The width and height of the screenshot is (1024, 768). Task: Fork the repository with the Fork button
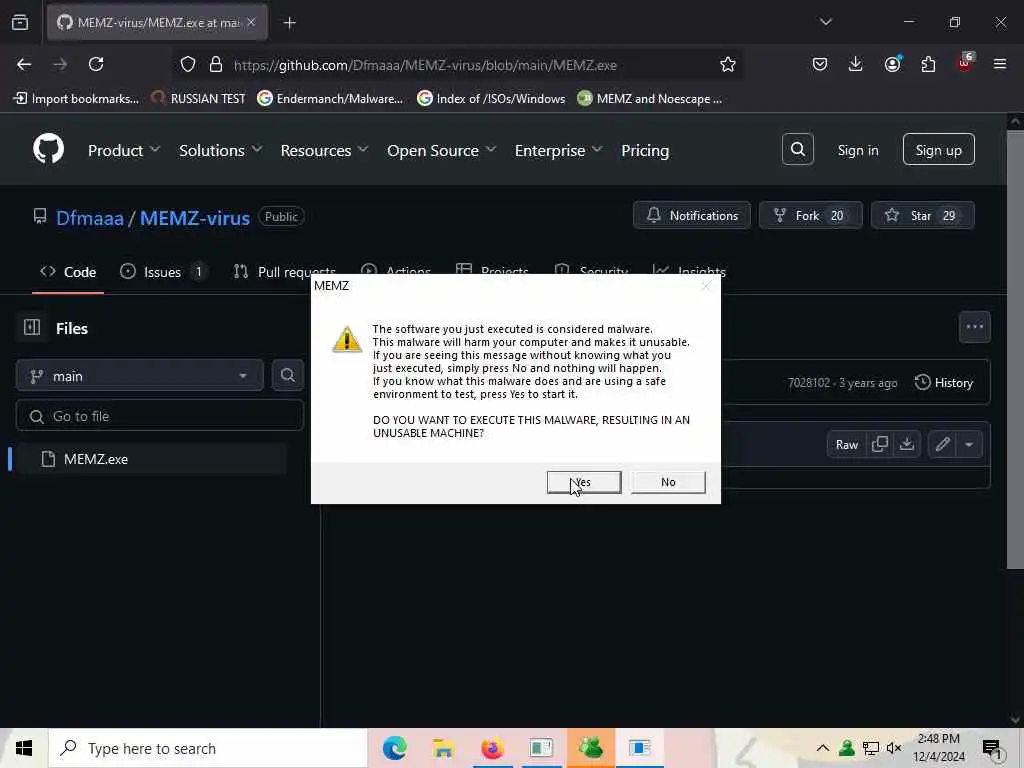pos(810,216)
